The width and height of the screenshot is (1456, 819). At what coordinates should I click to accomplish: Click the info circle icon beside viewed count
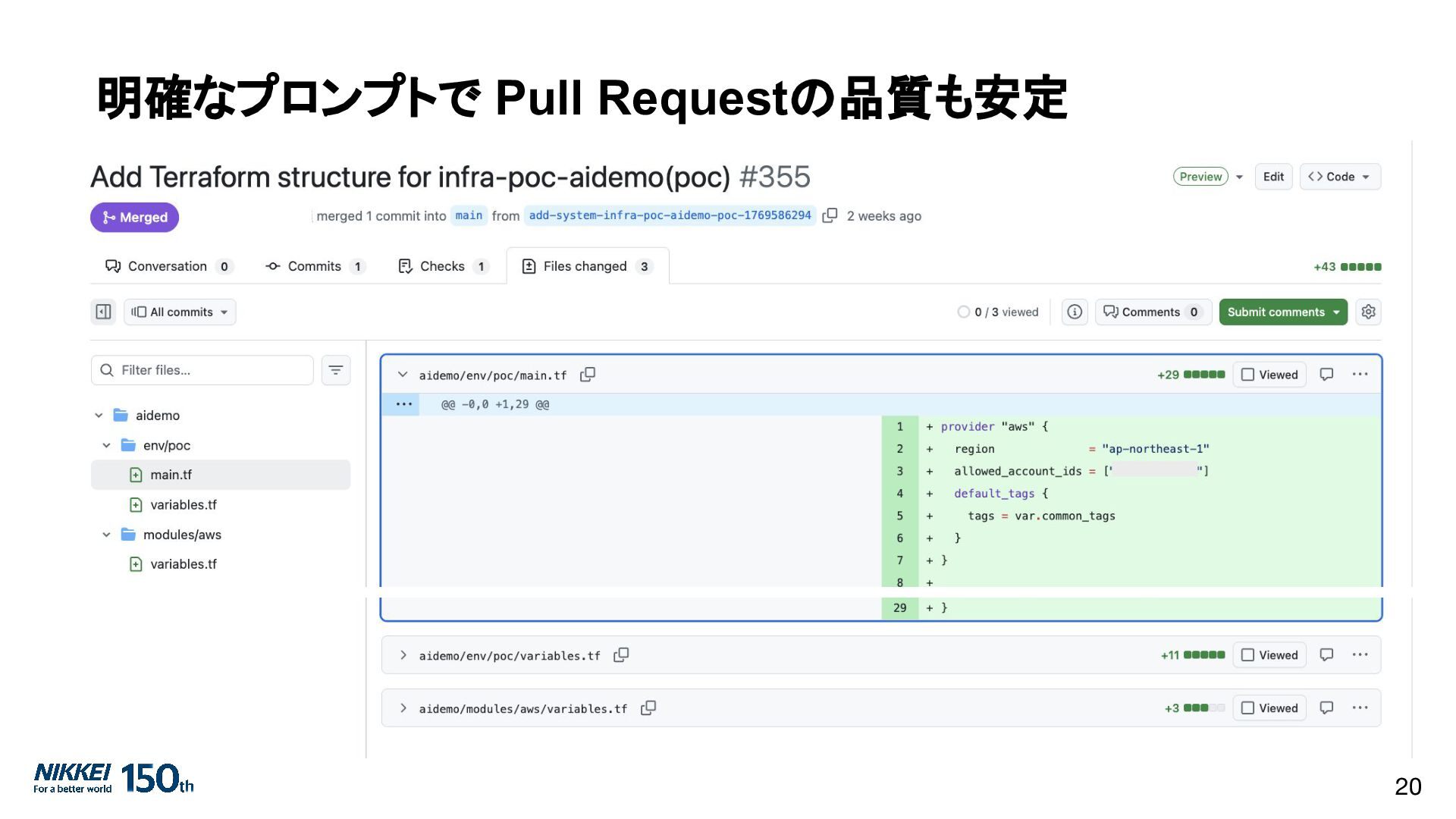click(x=1075, y=312)
